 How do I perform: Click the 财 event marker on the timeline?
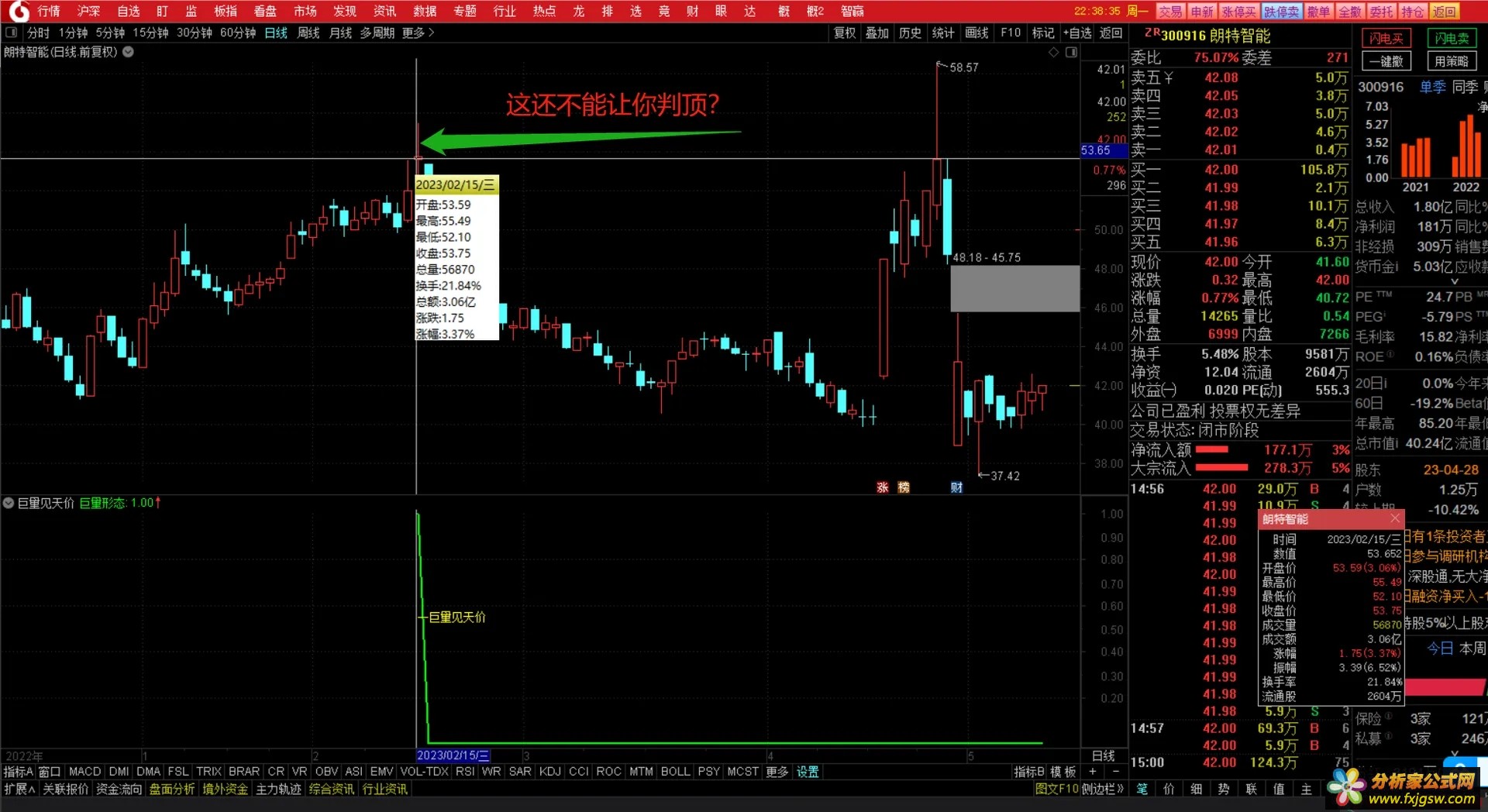956,487
